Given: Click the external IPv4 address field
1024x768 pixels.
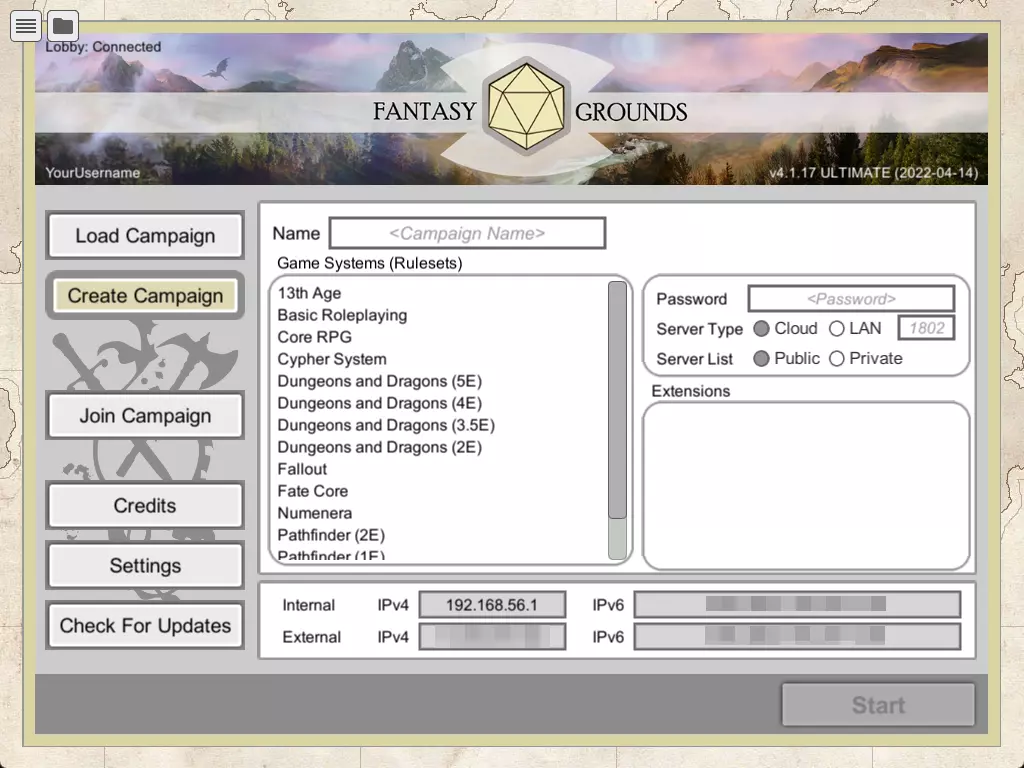Looking at the screenshot, I should pyautogui.click(x=492, y=637).
